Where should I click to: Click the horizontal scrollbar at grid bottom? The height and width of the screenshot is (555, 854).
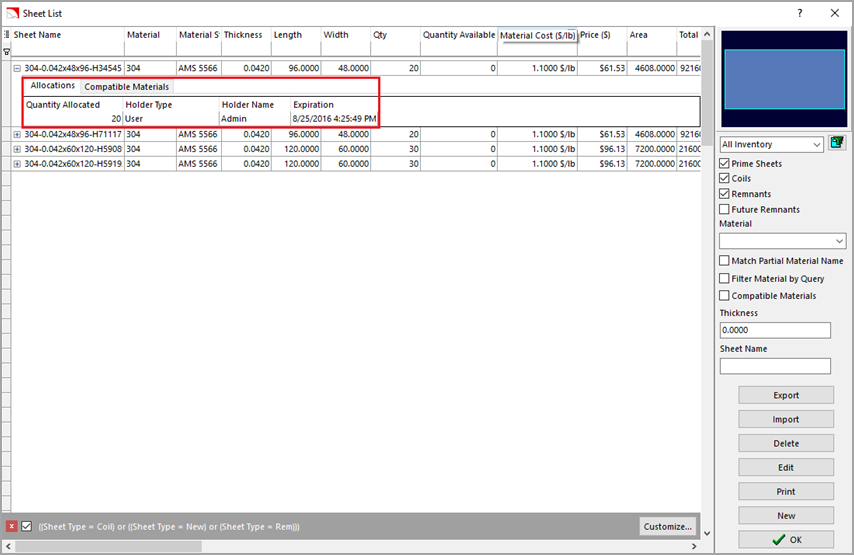click(110, 547)
